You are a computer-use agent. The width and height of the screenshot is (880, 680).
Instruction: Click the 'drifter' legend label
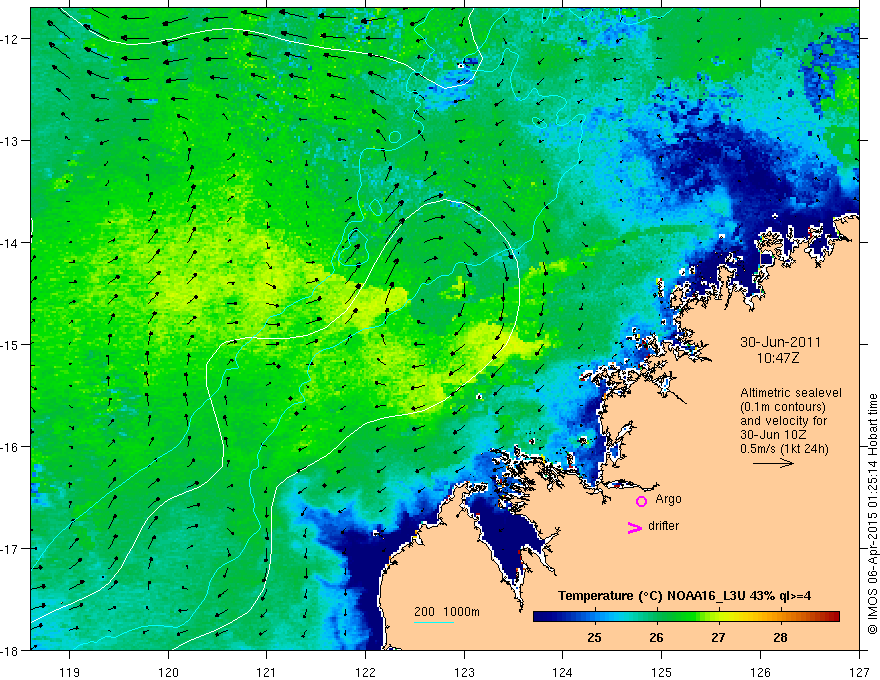[663, 526]
